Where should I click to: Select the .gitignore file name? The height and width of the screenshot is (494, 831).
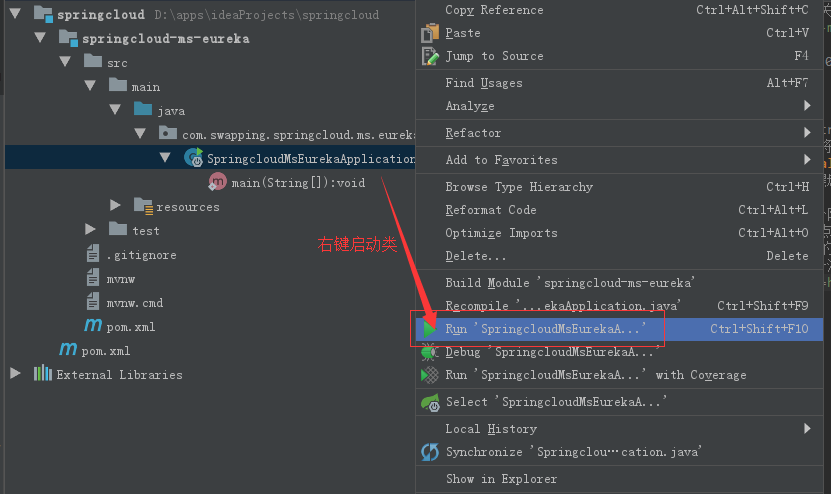[x=142, y=255]
